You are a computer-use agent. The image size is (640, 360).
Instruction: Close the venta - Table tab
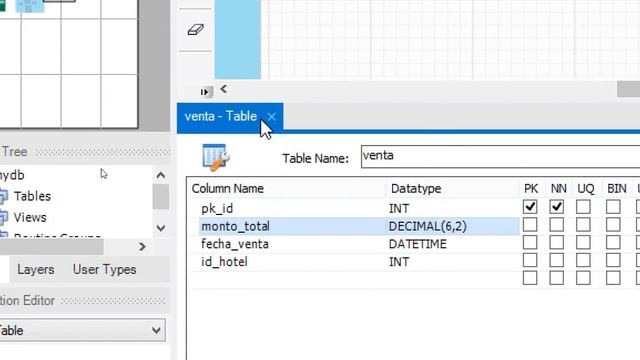pyautogui.click(x=271, y=117)
